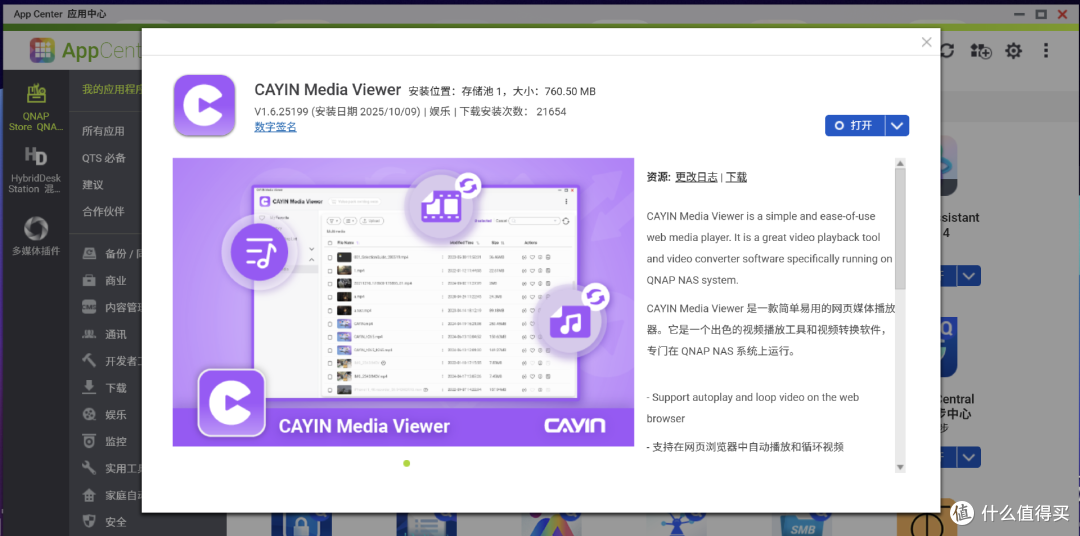Open the 开发者工具 developer tools category
This screenshot has height=536, width=1080.
tap(112, 361)
